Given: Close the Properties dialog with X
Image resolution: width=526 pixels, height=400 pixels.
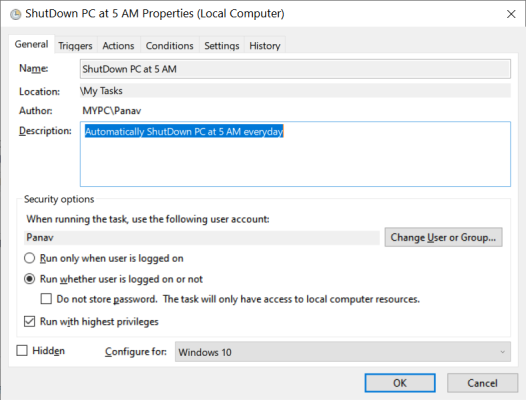Looking at the screenshot, I should click(511, 14).
